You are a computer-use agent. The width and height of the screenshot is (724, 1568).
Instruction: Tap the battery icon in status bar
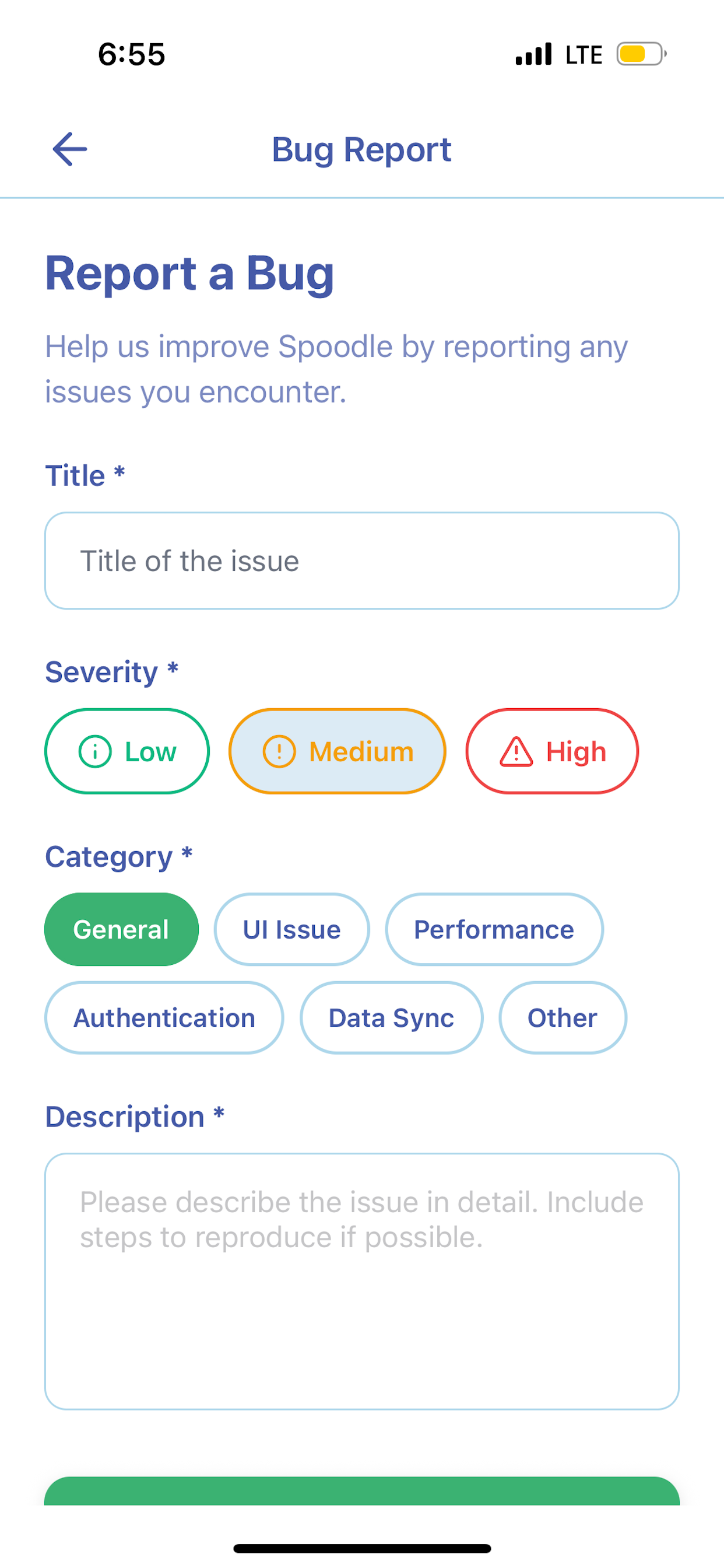click(x=641, y=54)
